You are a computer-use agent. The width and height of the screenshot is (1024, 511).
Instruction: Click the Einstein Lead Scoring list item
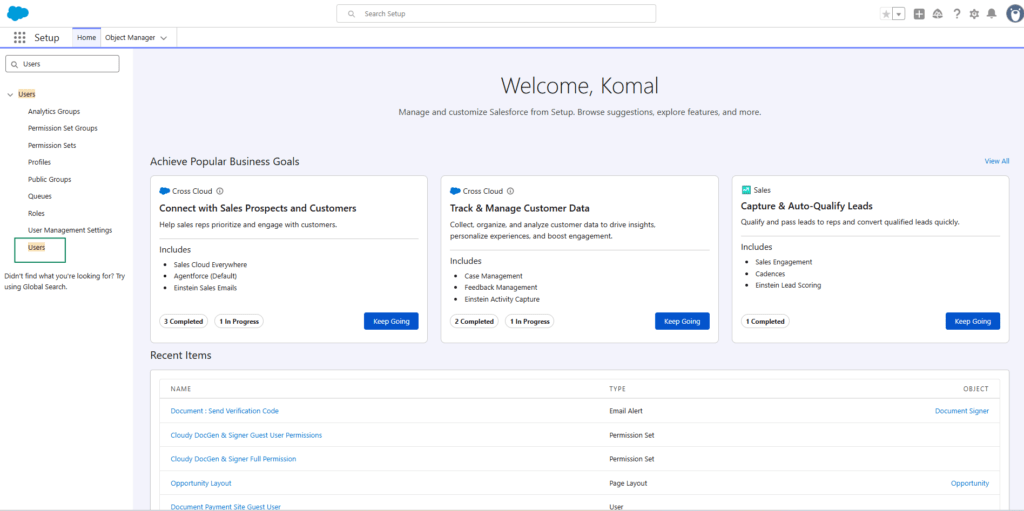[x=788, y=286]
